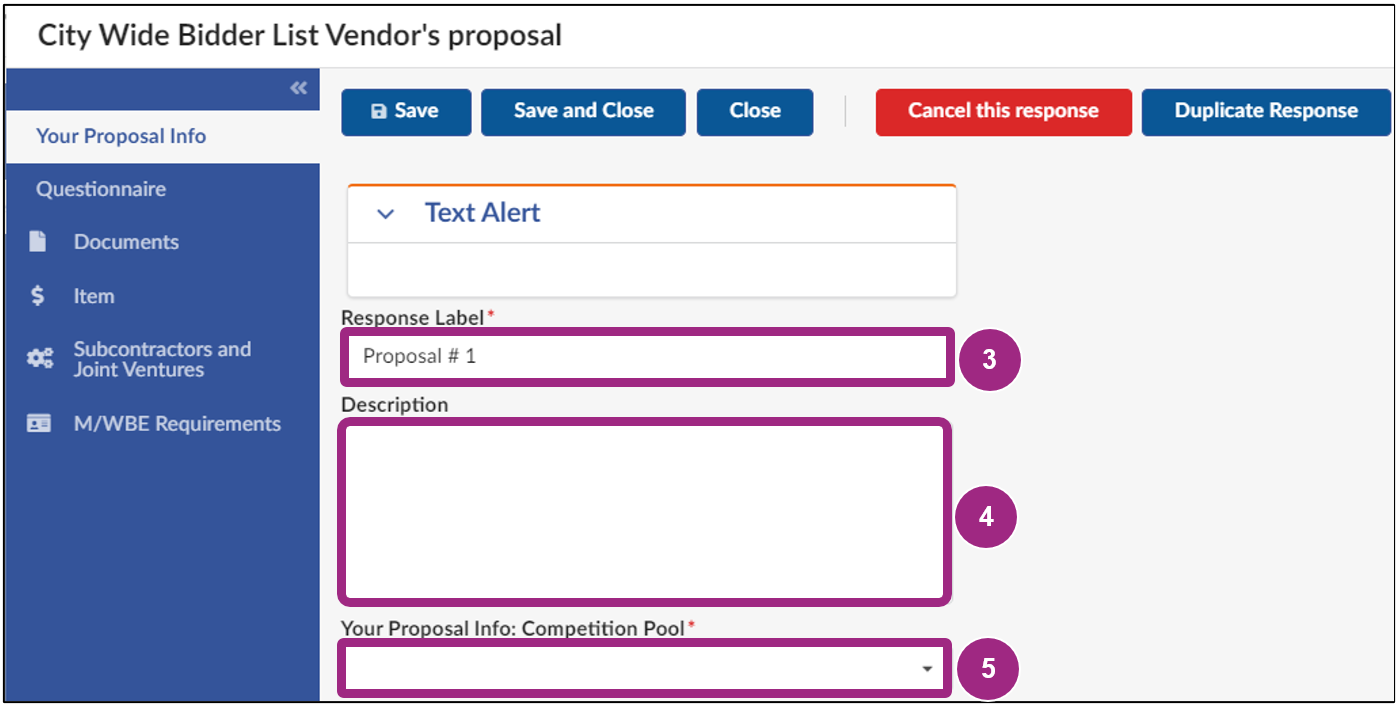
Task: Click the Save and Close button
Action: pyautogui.click(x=583, y=112)
